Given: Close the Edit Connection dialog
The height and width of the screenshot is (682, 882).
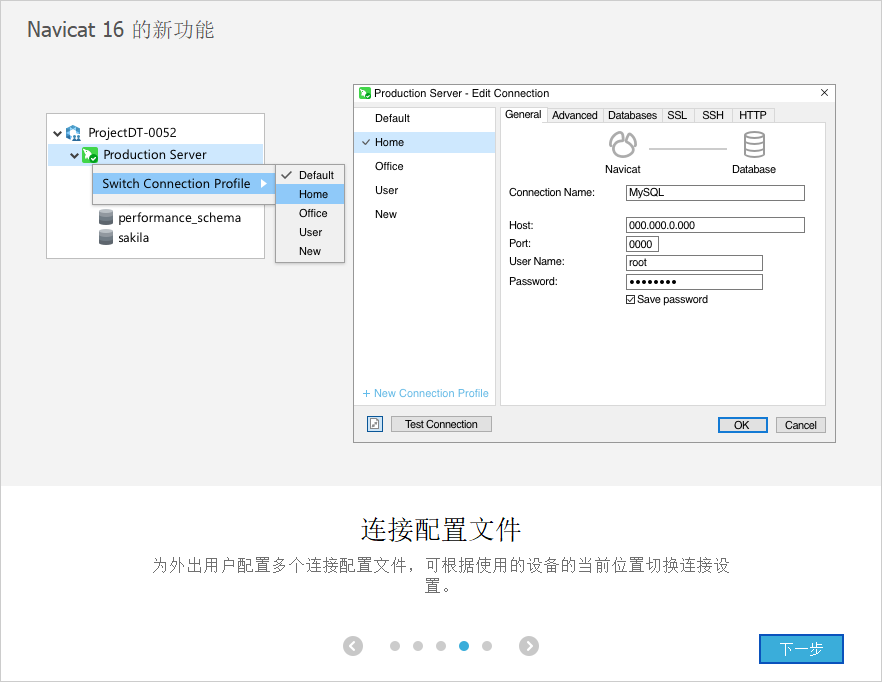Looking at the screenshot, I should point(824,93).
